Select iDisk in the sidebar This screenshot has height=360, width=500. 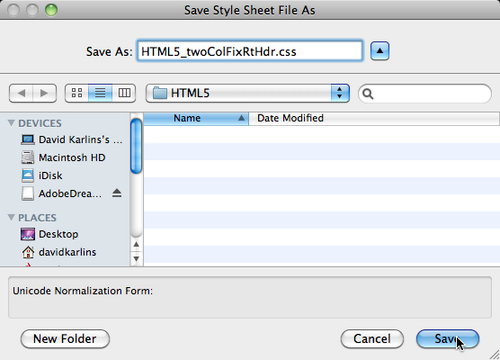42,175
